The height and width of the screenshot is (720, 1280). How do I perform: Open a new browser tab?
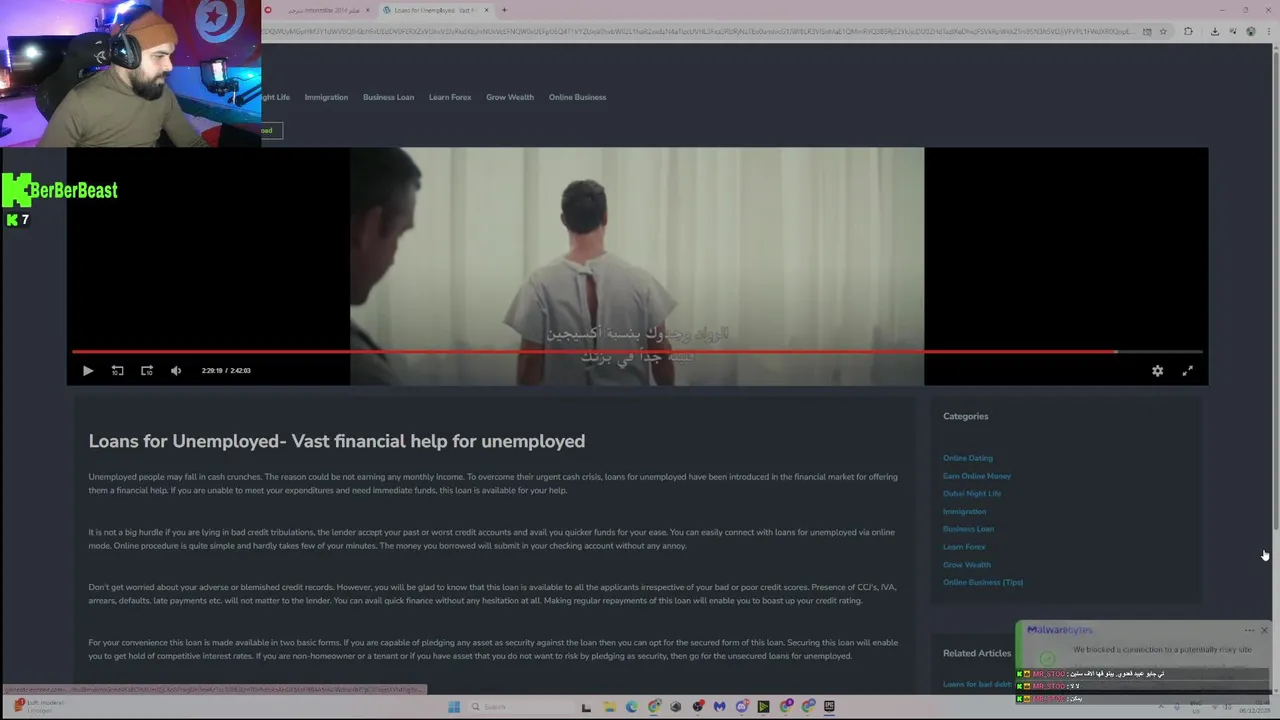(504, 10)
